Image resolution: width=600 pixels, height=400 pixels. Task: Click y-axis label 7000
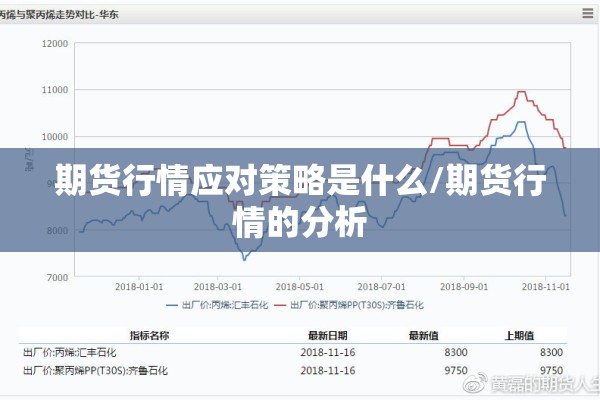tap(57, 278)
